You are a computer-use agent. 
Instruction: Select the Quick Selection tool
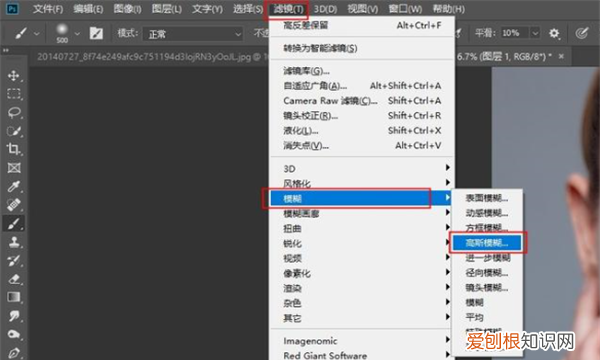click(x=14, y=131)
